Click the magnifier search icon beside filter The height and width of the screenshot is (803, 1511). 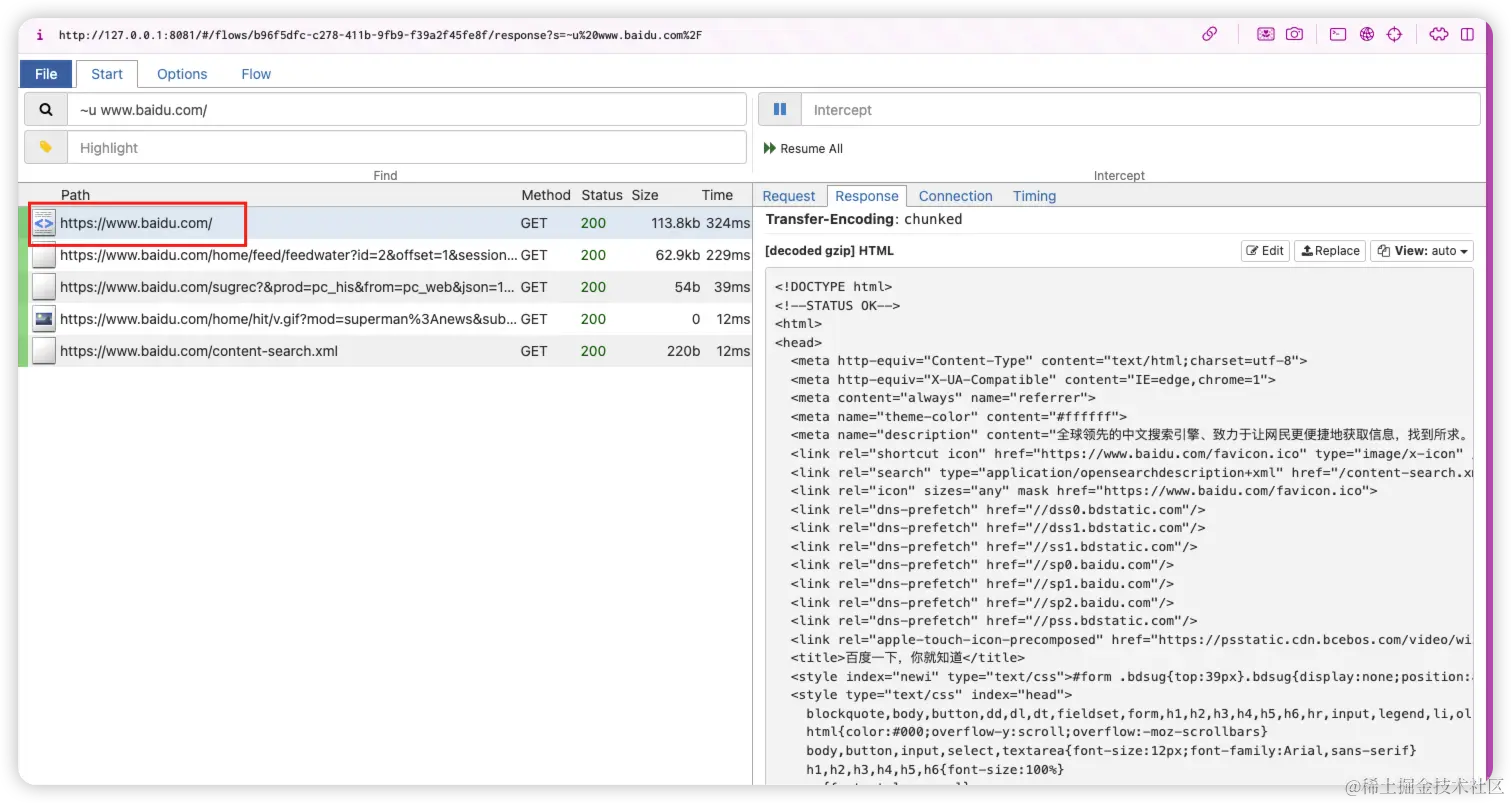point(46,110)
